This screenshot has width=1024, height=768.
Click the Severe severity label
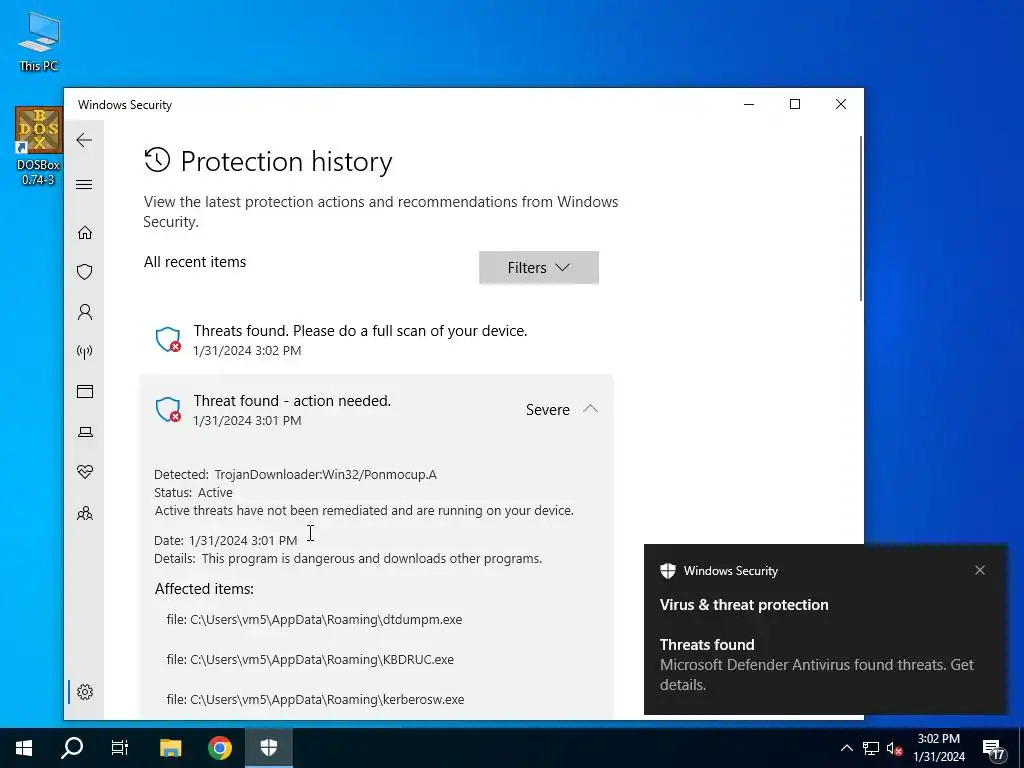(x=548, y=409)
